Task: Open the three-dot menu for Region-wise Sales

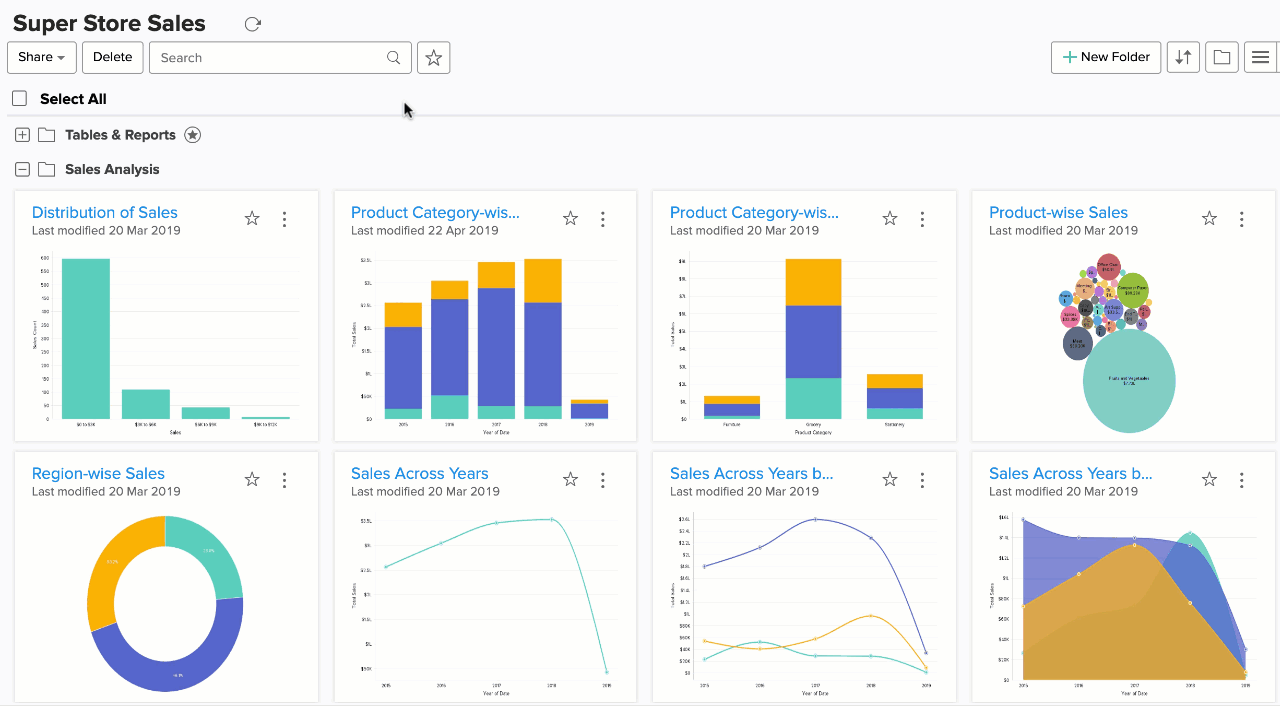Action: (x=284, y=480)
